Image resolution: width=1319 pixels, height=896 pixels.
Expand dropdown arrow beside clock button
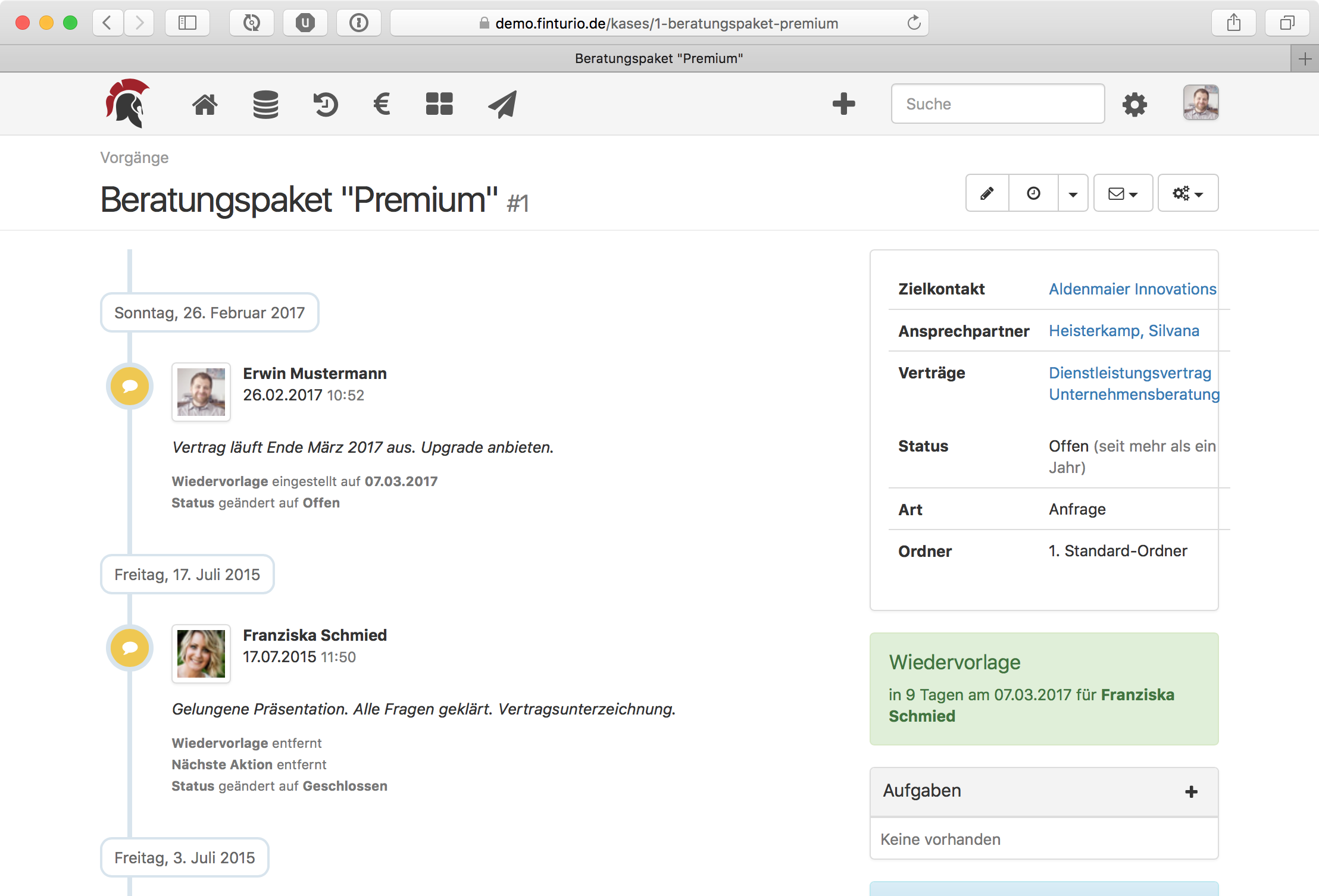tap(1073, 194)
